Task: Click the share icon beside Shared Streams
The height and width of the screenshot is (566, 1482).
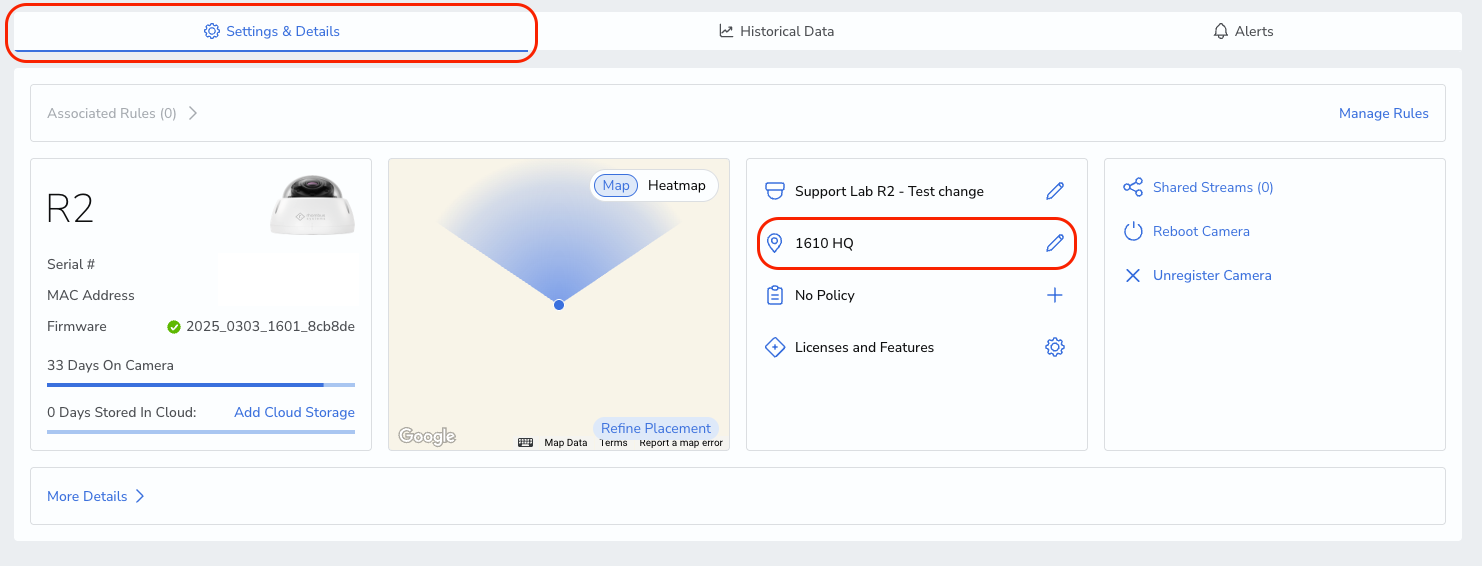Action: click(1133, 187)
